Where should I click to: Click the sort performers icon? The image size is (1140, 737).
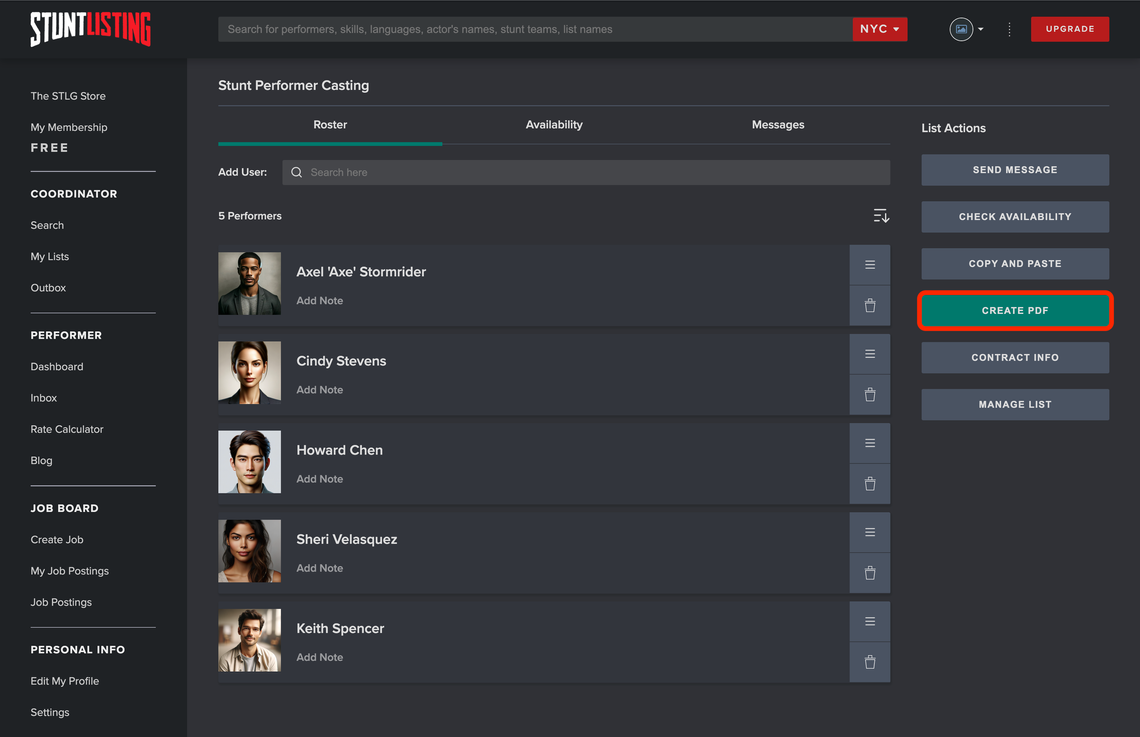(880, 216)
